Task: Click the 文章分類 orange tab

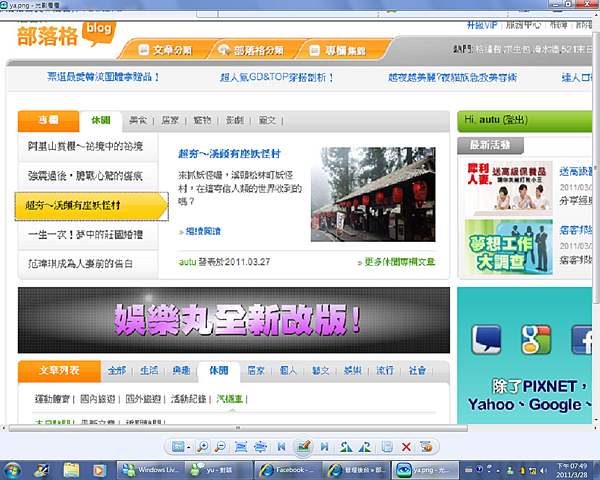Action: (165, 50)
